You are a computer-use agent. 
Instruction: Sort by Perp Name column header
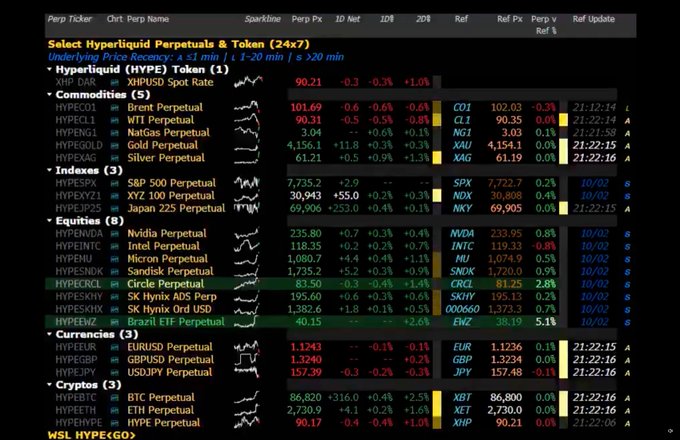click(x=148, y=19)
